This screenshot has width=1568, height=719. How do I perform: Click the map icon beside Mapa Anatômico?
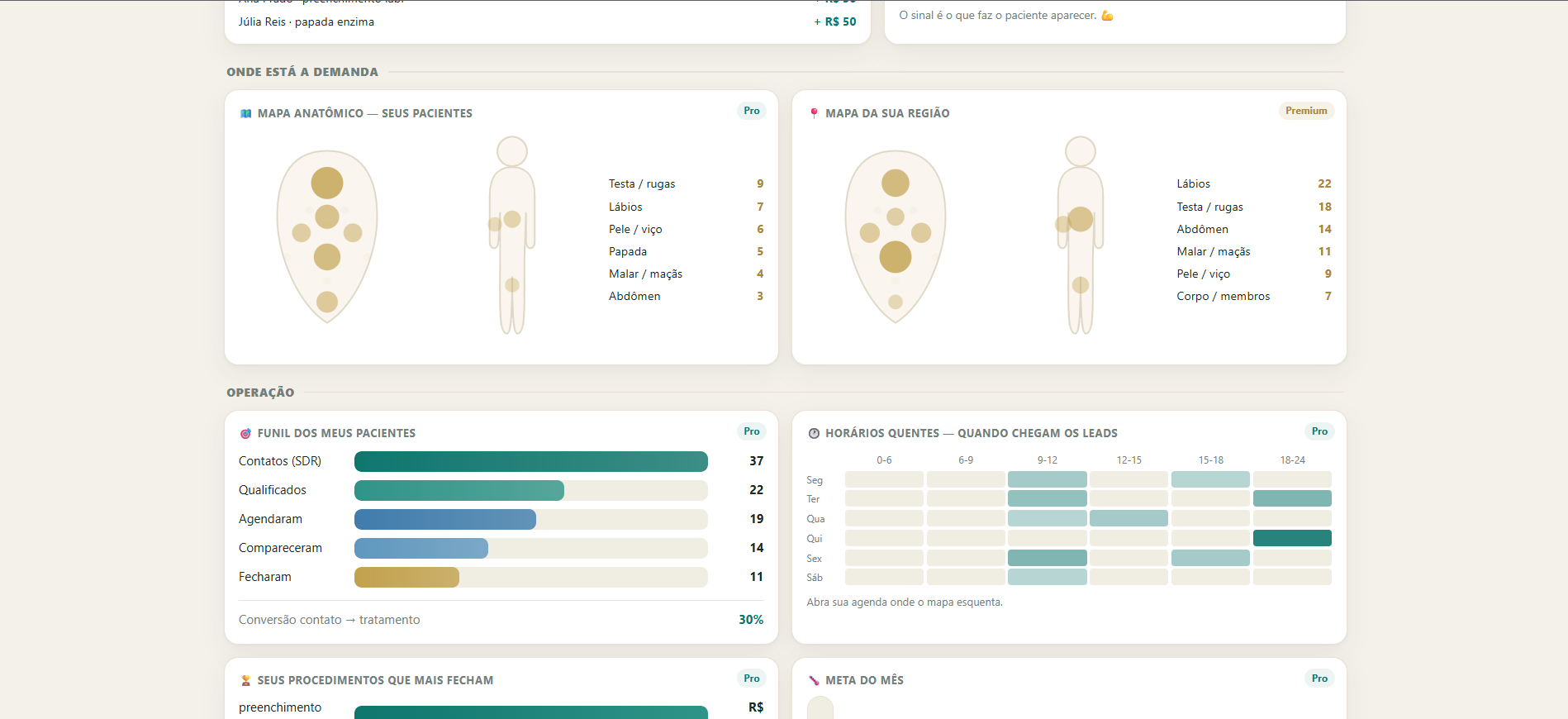245,113
